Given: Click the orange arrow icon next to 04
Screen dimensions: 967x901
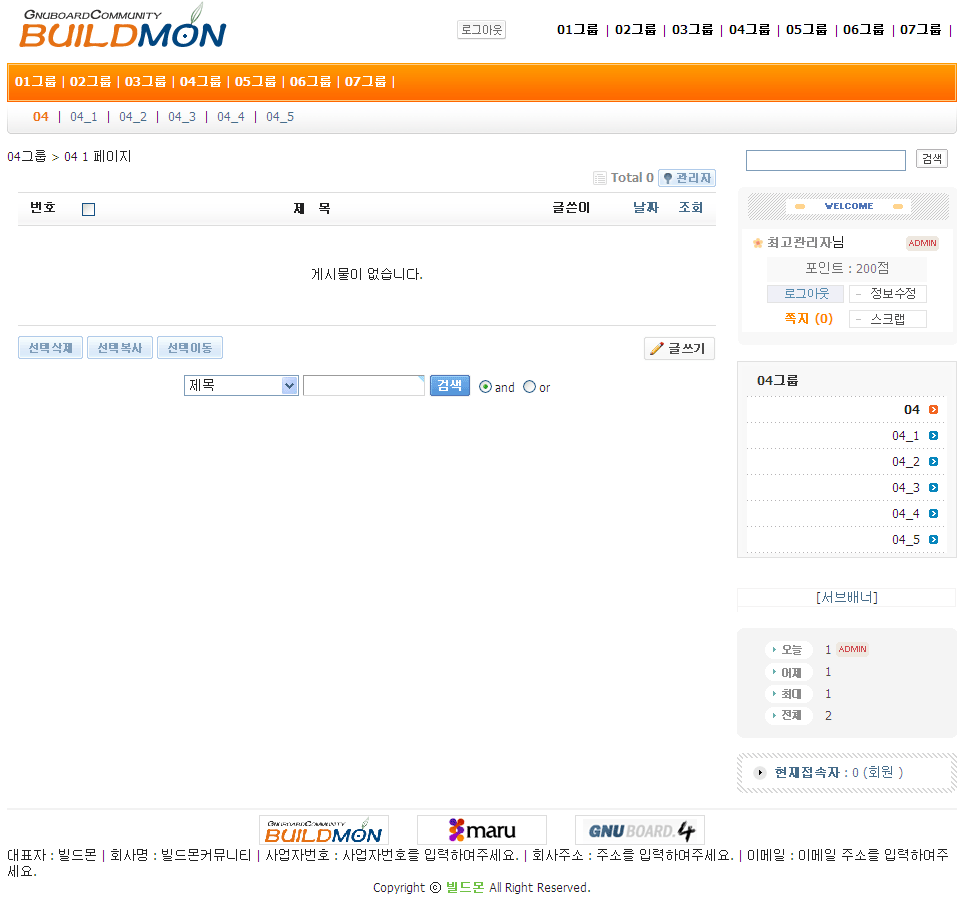Looking at the screenshot, I should 933,410.
